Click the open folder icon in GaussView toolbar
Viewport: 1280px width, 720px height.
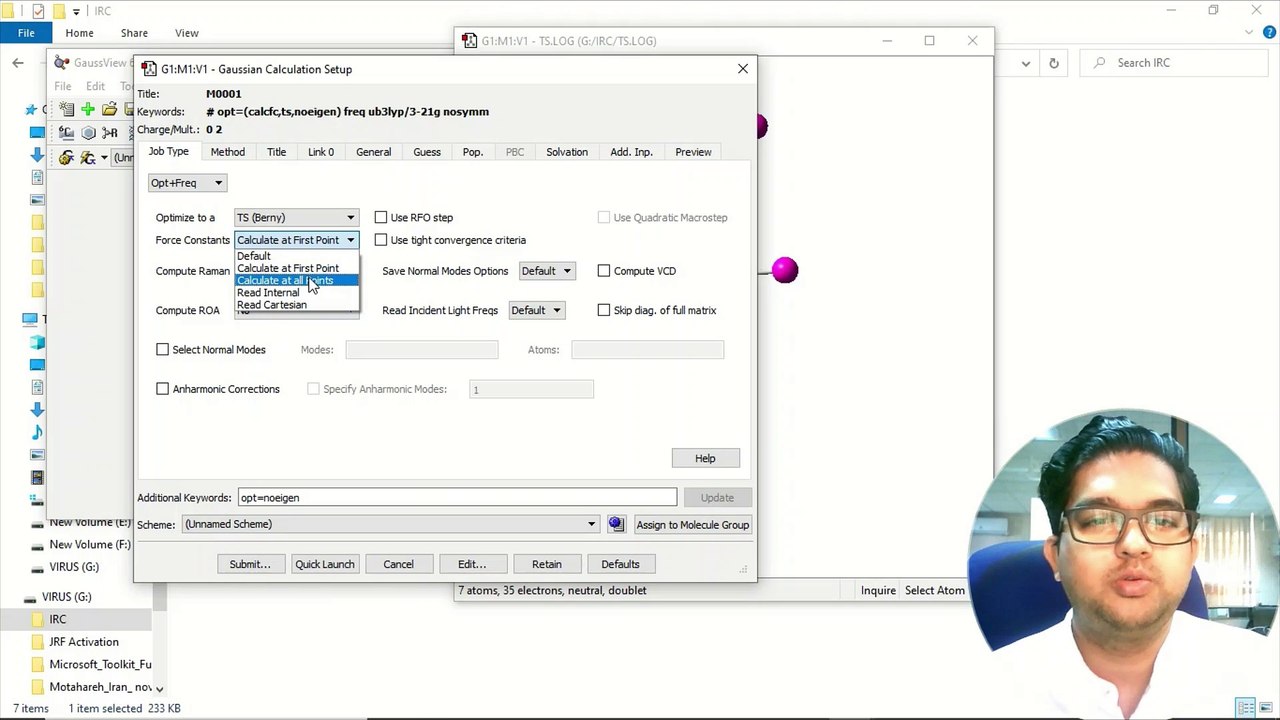110,109
